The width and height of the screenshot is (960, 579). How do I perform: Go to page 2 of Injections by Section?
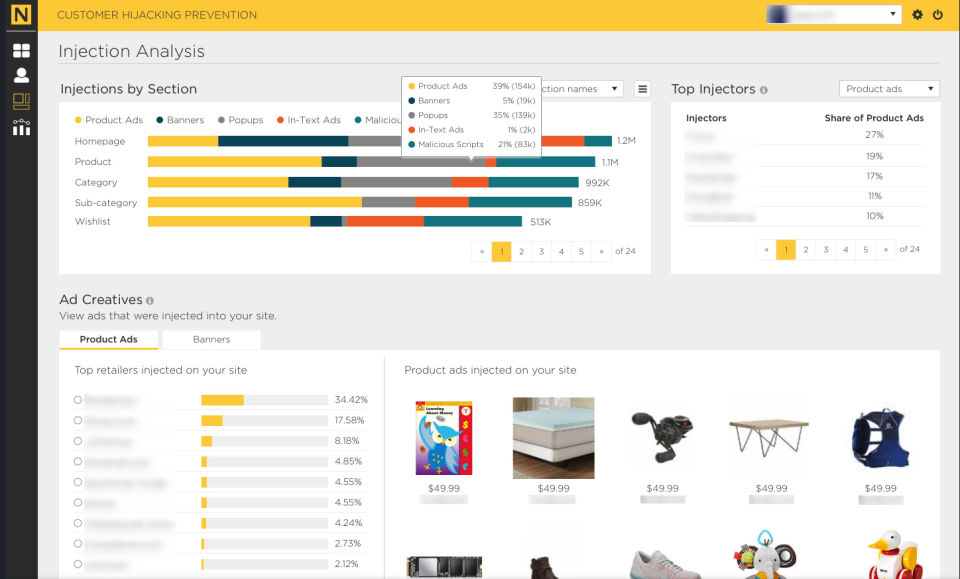click(x=521, y=252)
